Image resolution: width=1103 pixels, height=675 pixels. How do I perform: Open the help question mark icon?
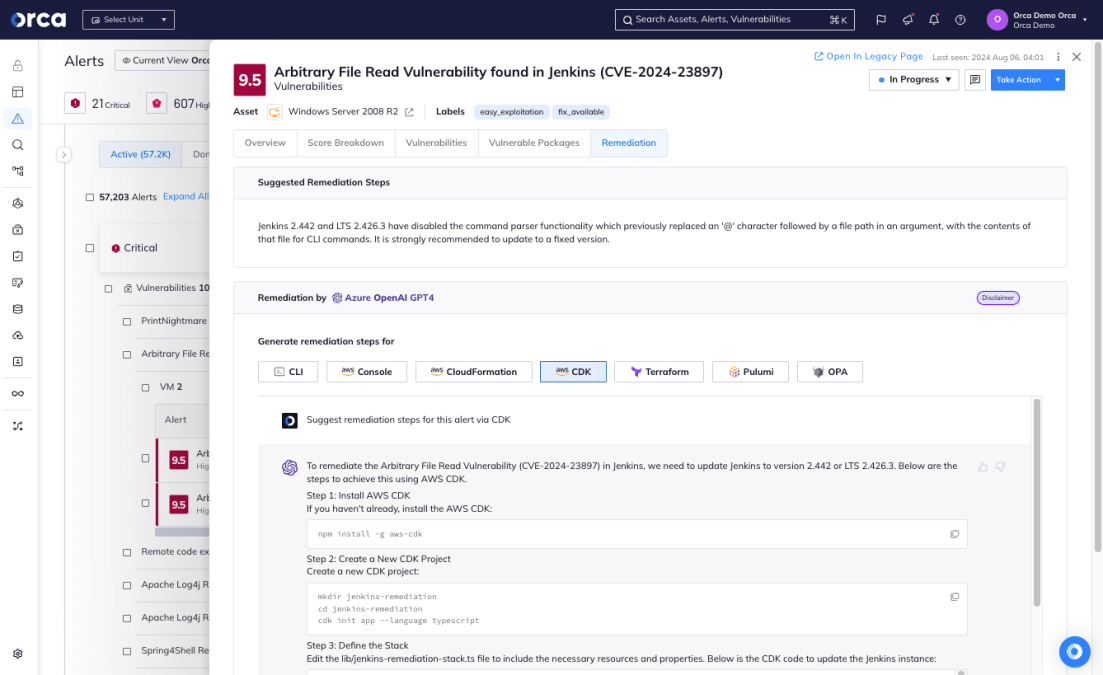pos(960,20)
